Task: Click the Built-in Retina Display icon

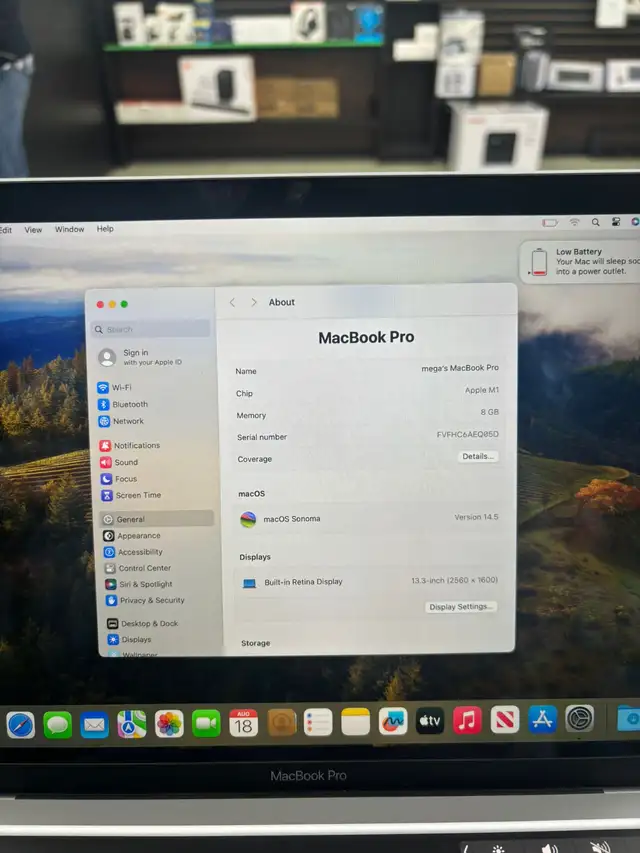Action: pyautogui.click(x=249, y=583)
